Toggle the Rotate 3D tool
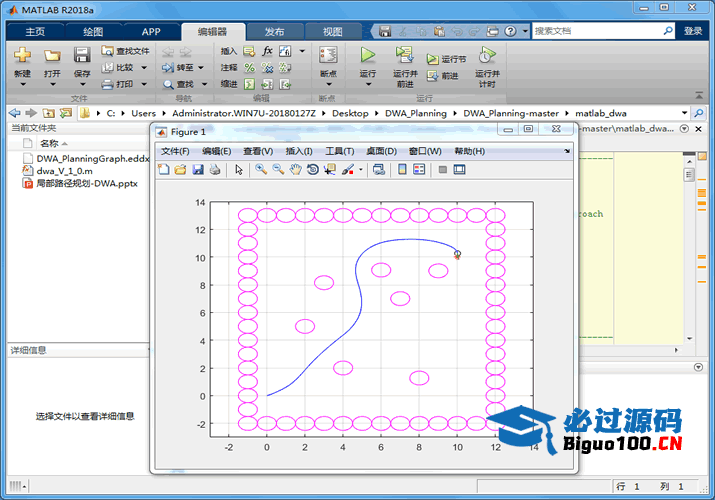This screenshot has height=500, width=715. tap(313, 170)
